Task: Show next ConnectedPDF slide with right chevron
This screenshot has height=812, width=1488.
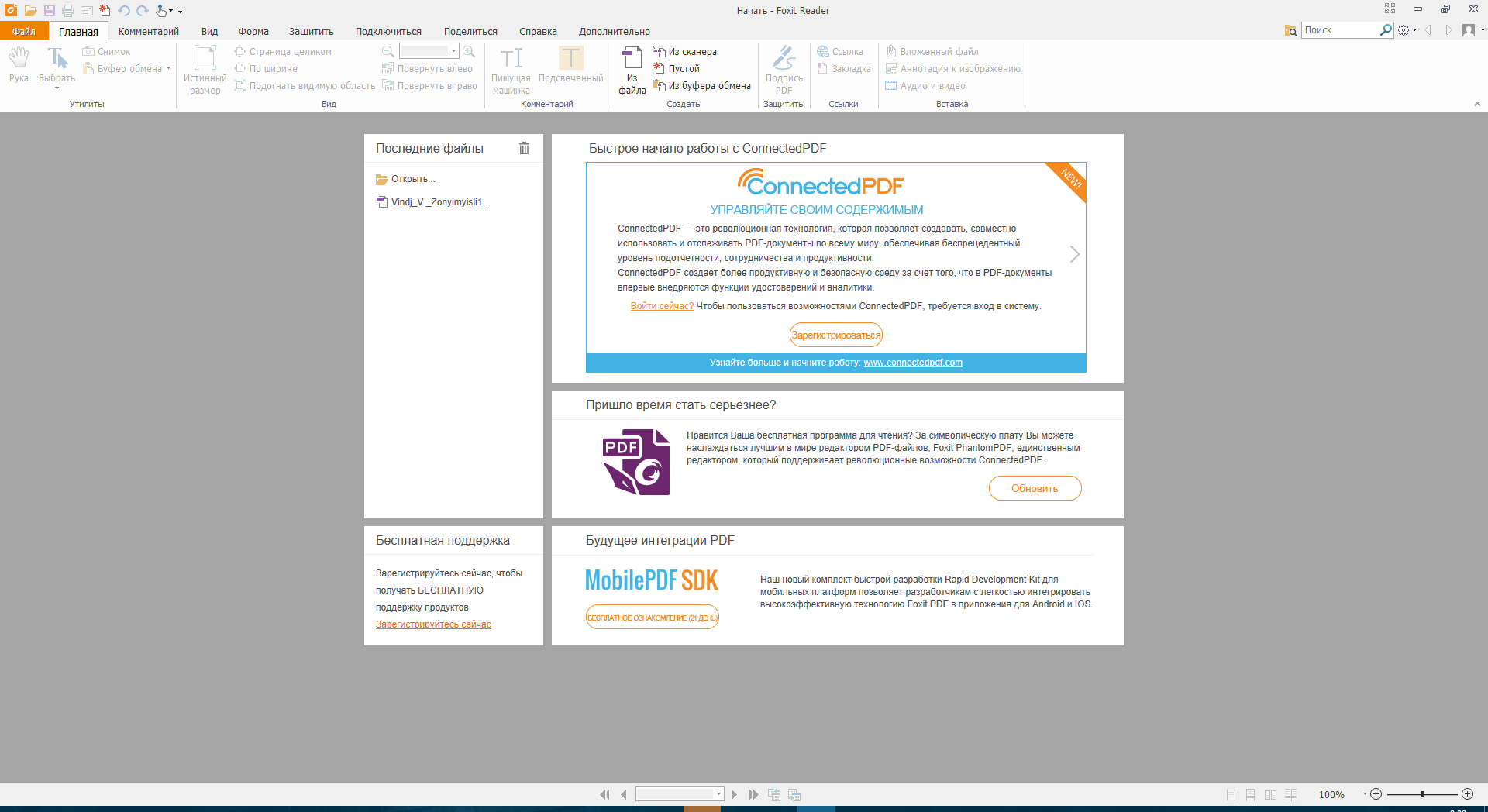Action: 1074,254
